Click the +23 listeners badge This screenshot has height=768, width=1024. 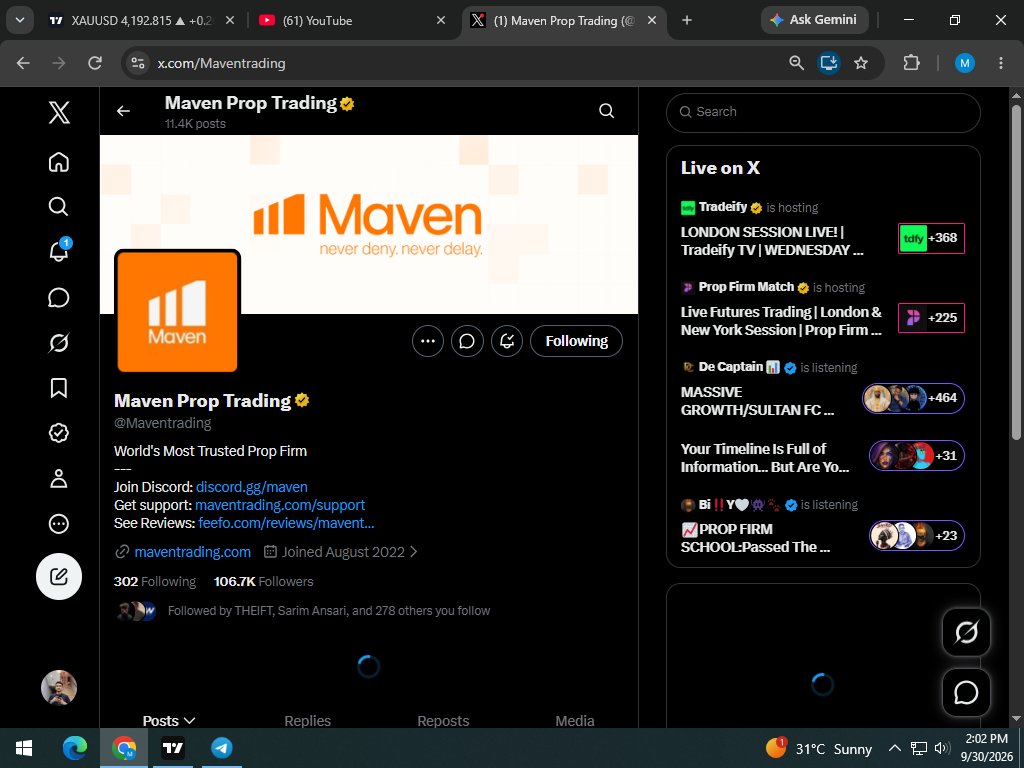pyautogui.click(x=917, y=536)
